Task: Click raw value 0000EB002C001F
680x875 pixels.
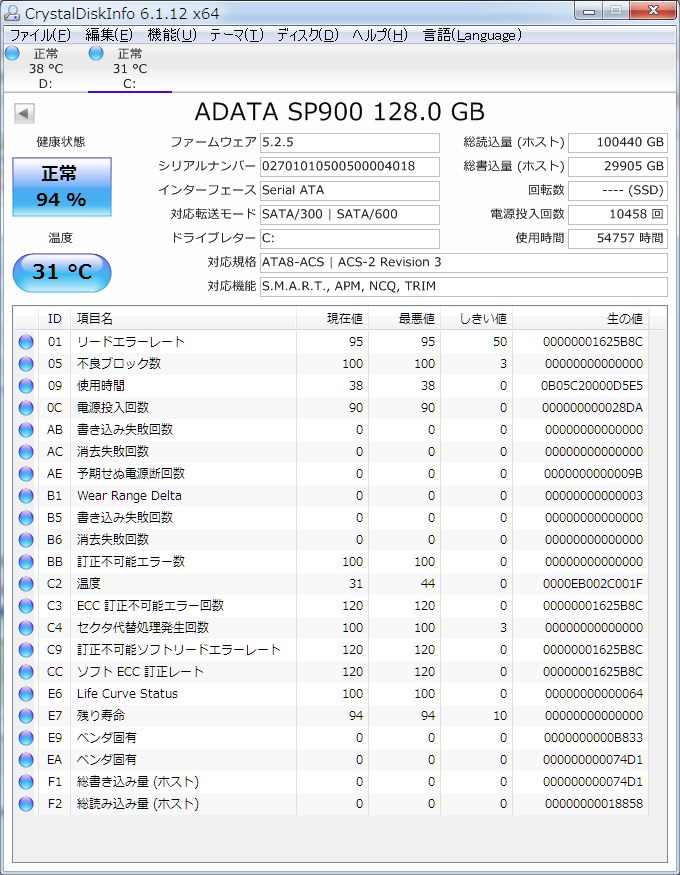Action: 592,584
